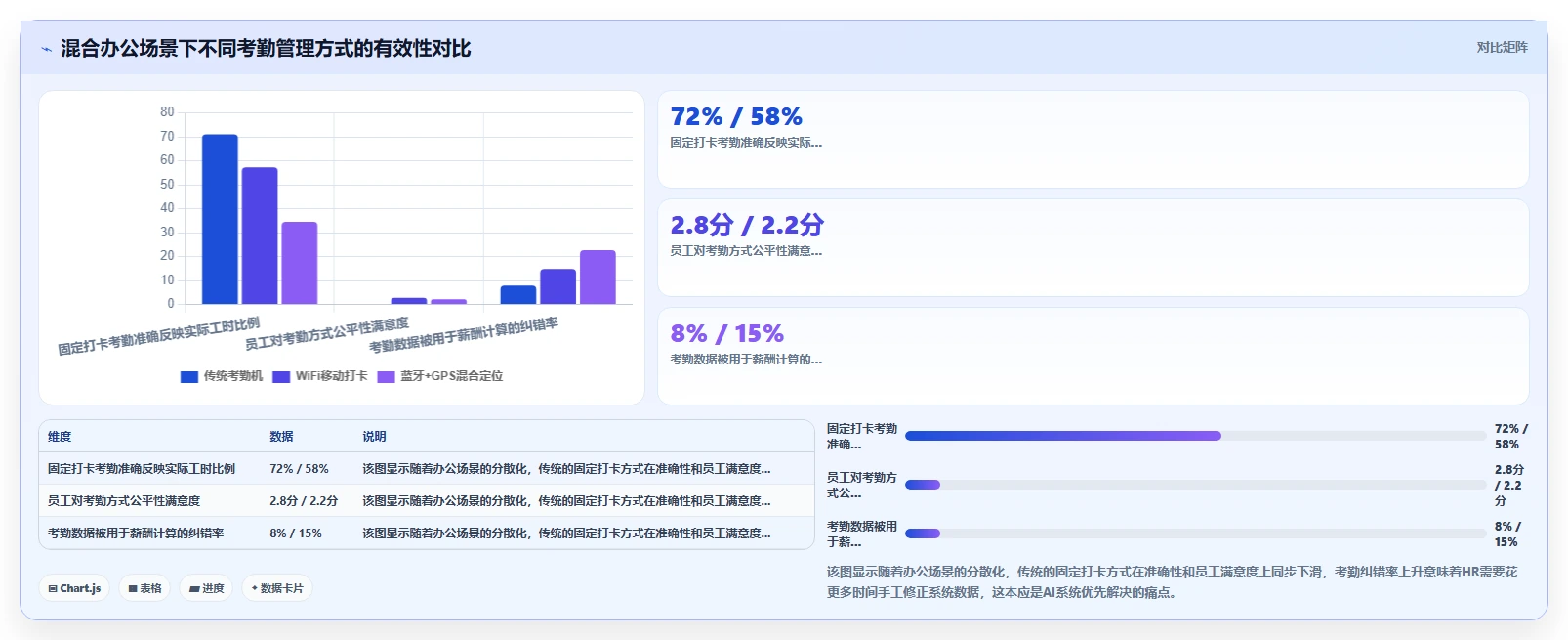Click the 维度 column header

pyautogui.click(x=60, y=437)
